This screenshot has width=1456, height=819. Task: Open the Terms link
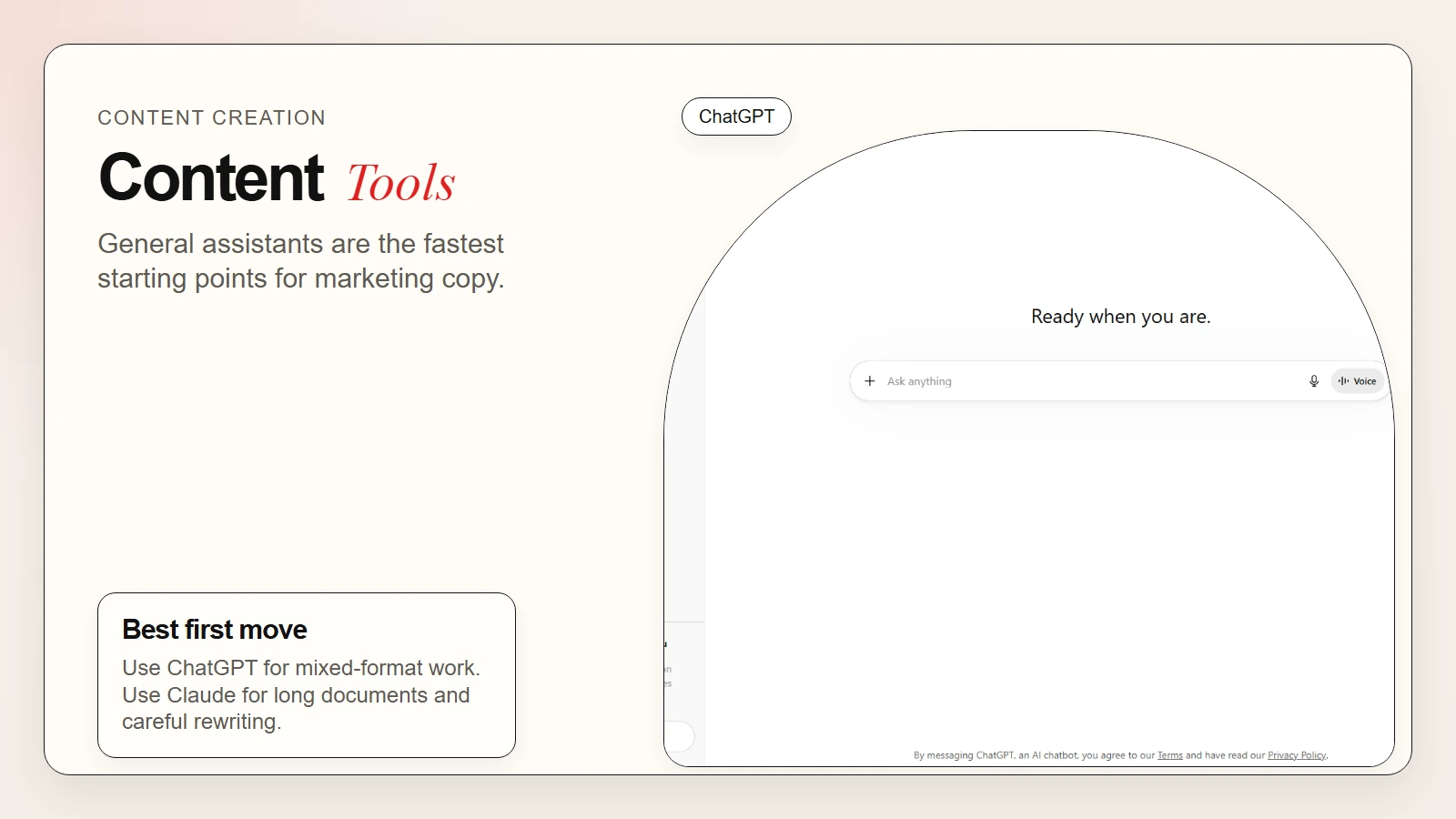(1170, 755)
